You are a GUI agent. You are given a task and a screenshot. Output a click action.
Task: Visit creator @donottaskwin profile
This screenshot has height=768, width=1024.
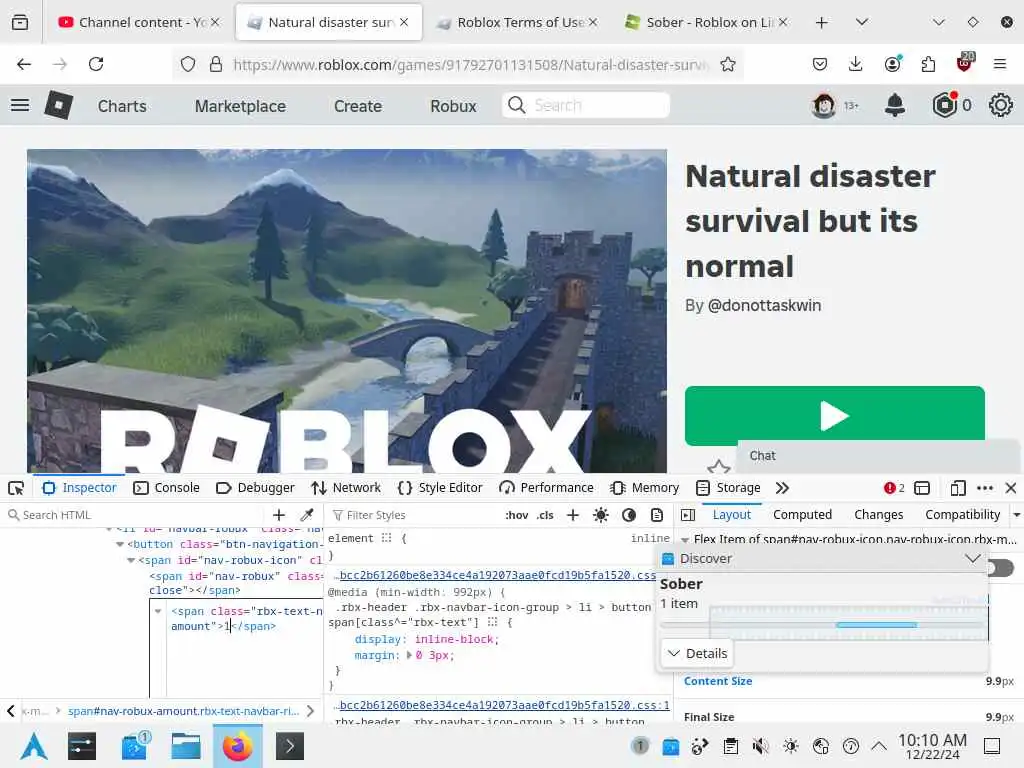pos(764,306)
